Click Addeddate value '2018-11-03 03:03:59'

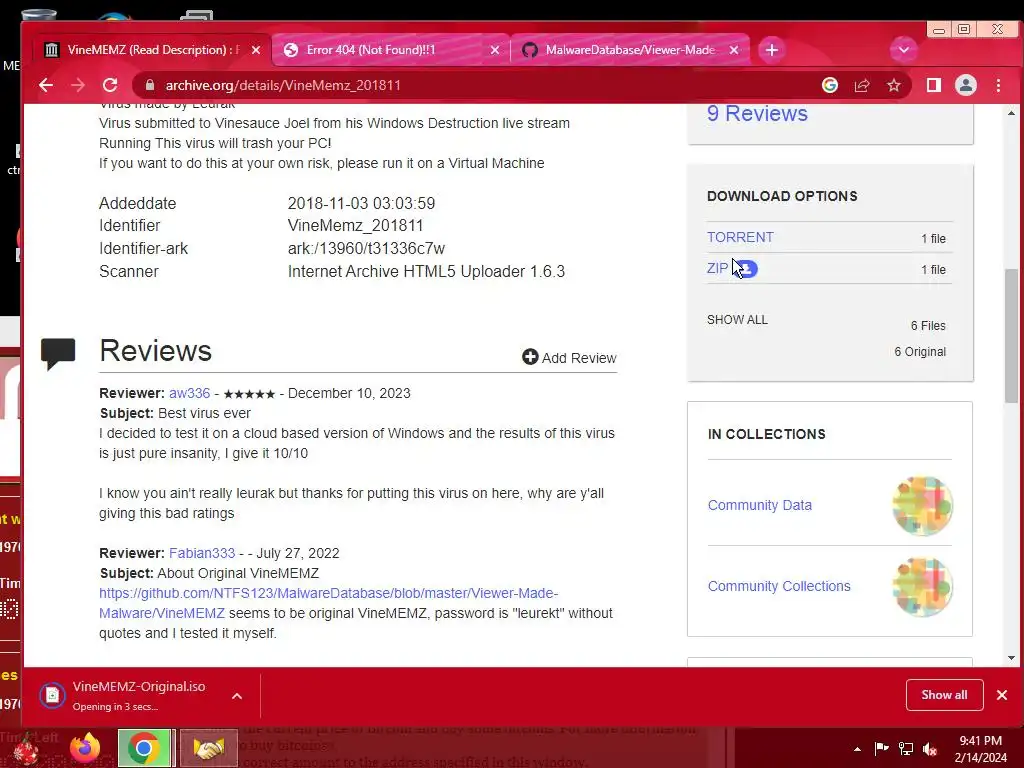361,204
